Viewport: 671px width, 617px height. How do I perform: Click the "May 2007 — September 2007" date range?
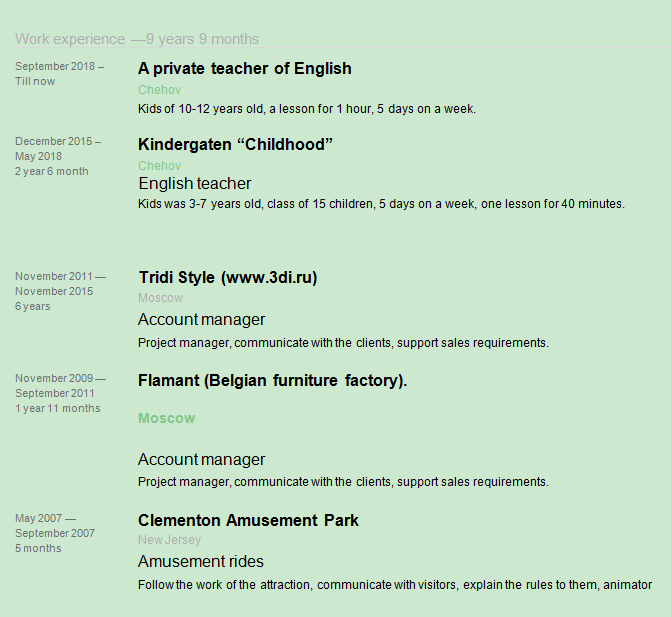pos(55,526)
